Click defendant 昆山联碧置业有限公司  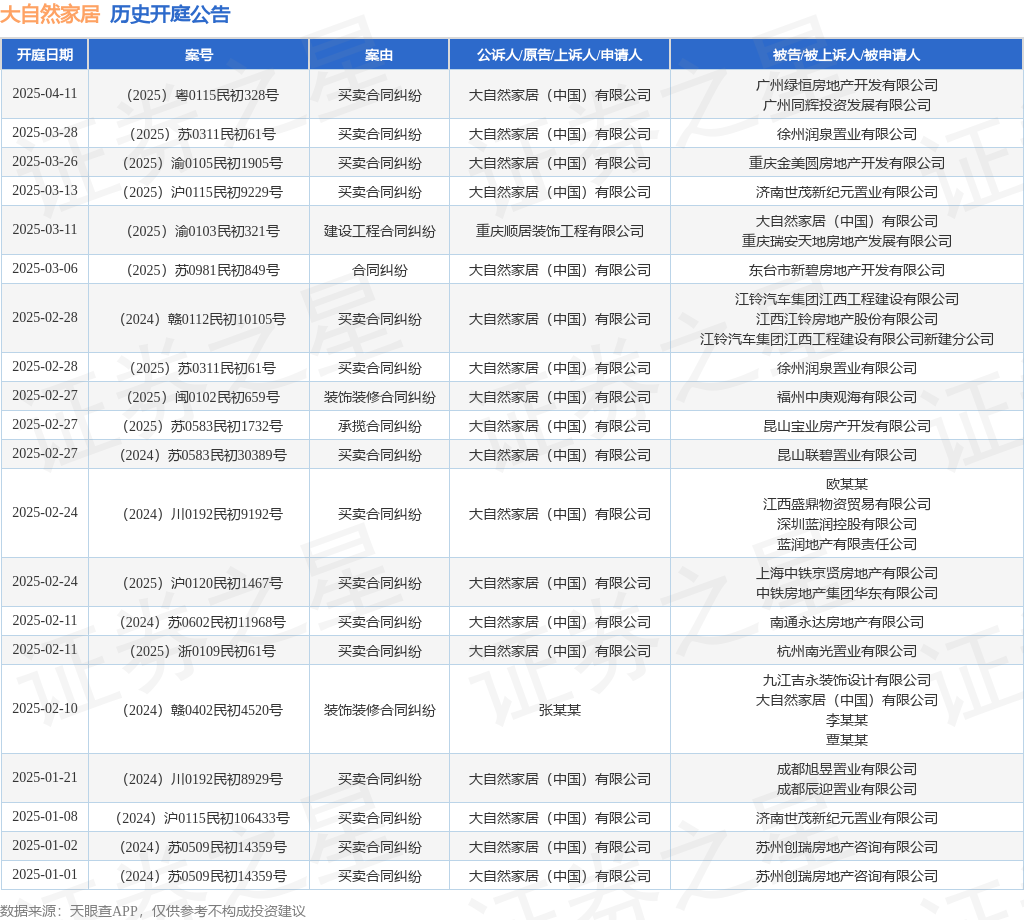tap(846, 455)
